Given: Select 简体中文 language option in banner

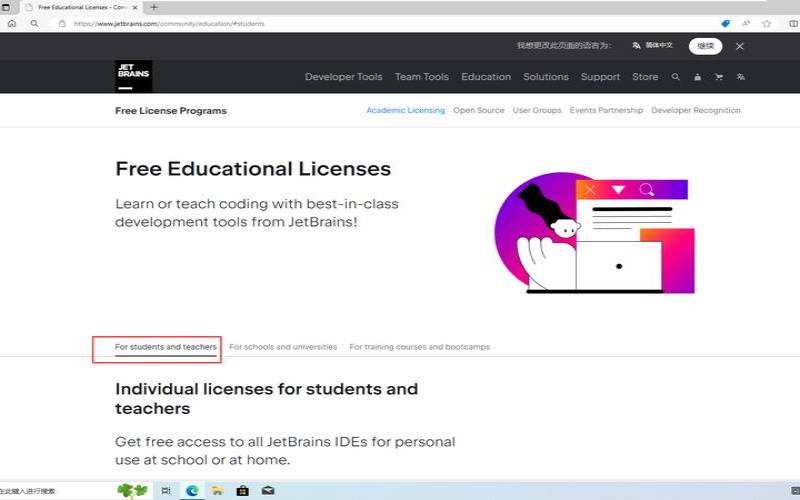Looking at the screenshot, I should point(653,45).
